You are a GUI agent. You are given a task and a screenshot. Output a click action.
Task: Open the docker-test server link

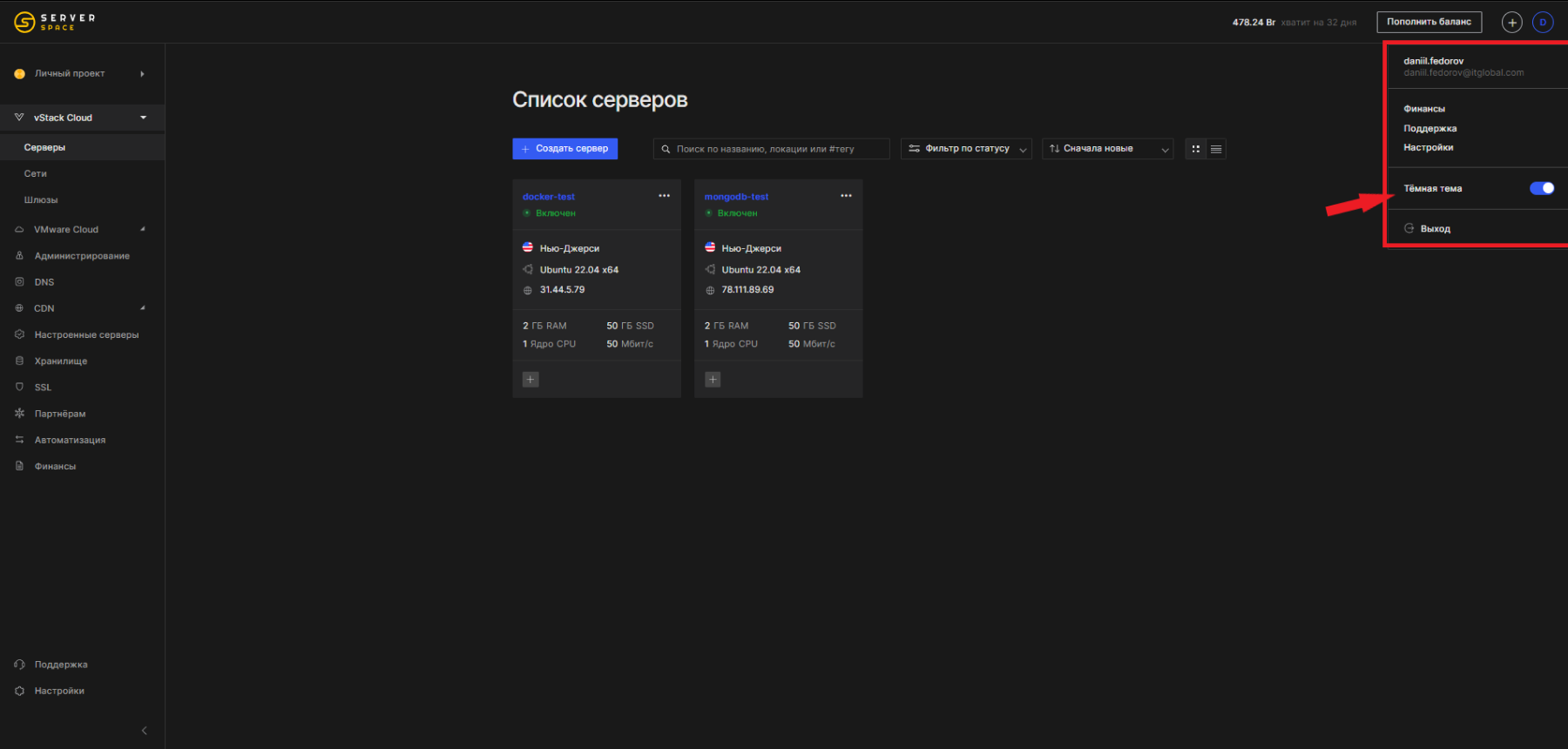(549, 197)
